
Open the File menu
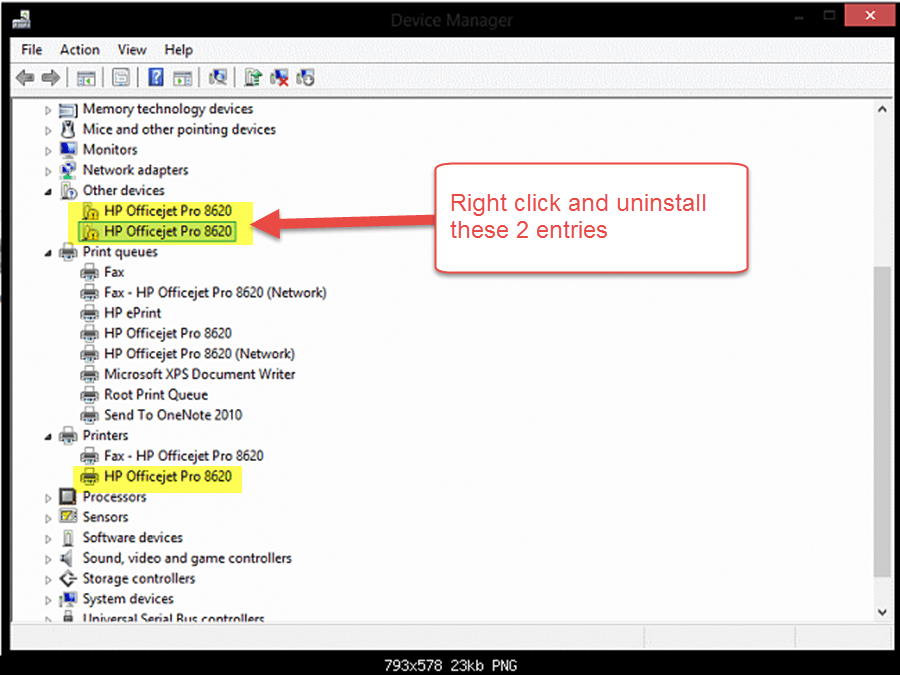point(31,49)
